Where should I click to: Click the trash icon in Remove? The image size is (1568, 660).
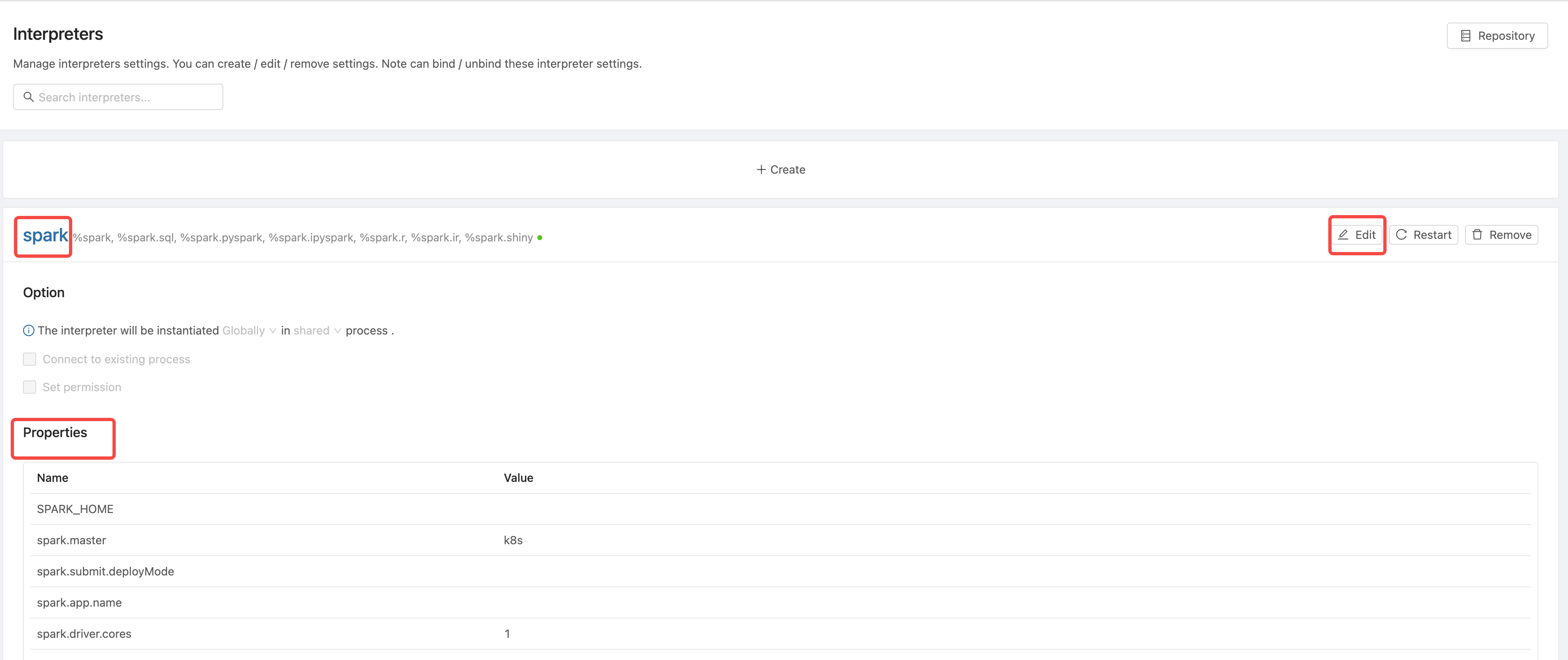pyautogui.click(x=1477, y=235)
